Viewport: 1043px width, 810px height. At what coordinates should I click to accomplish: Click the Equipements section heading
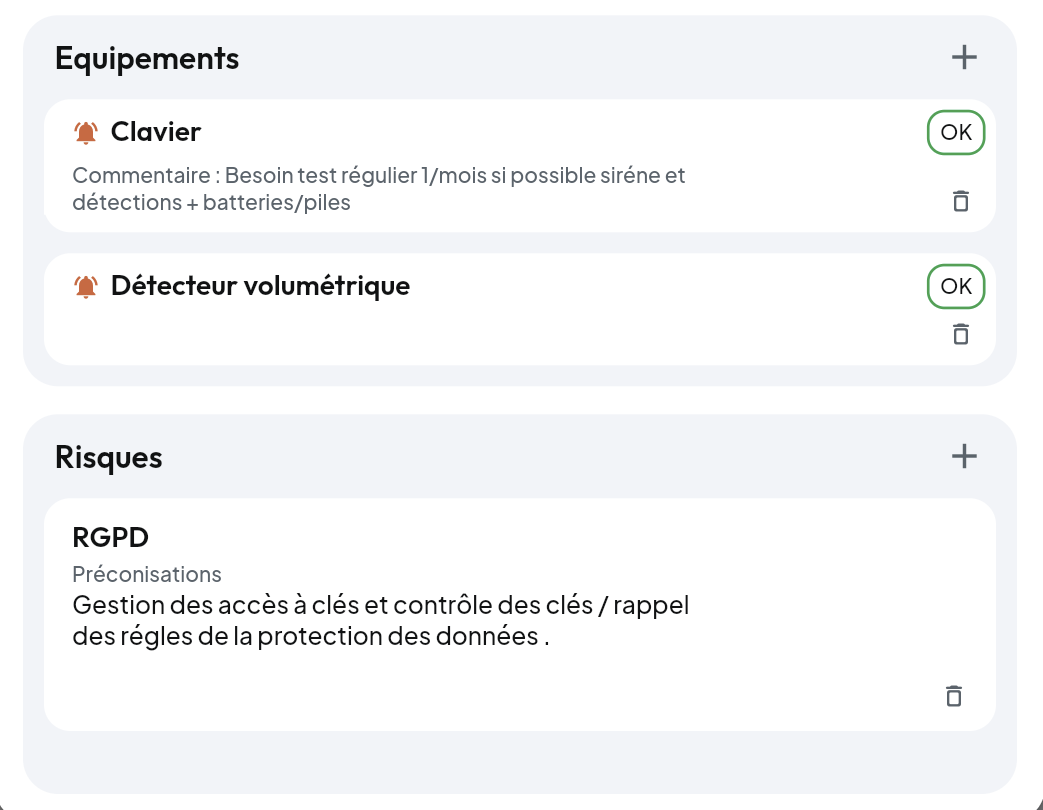point(147,59)
